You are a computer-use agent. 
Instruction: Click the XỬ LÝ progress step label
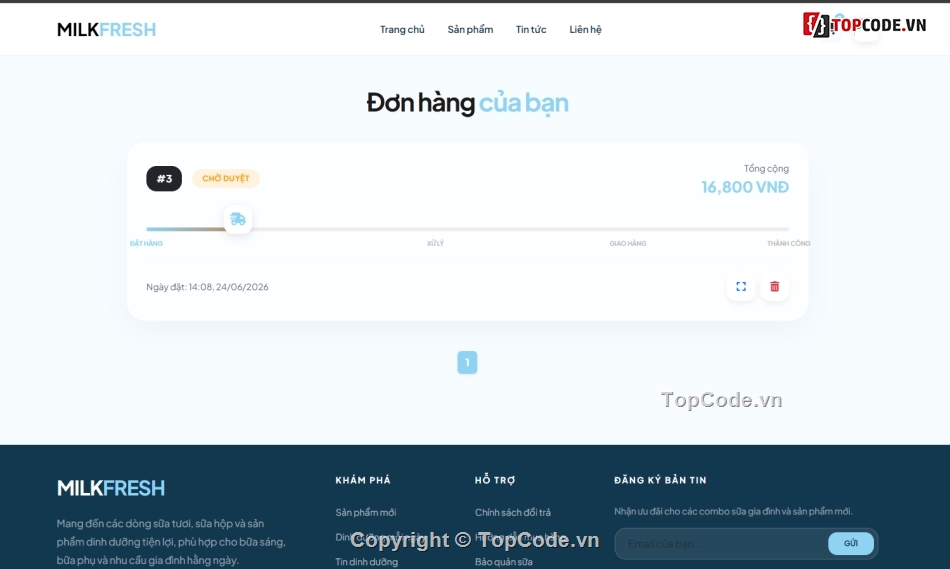tap(435, 244)
